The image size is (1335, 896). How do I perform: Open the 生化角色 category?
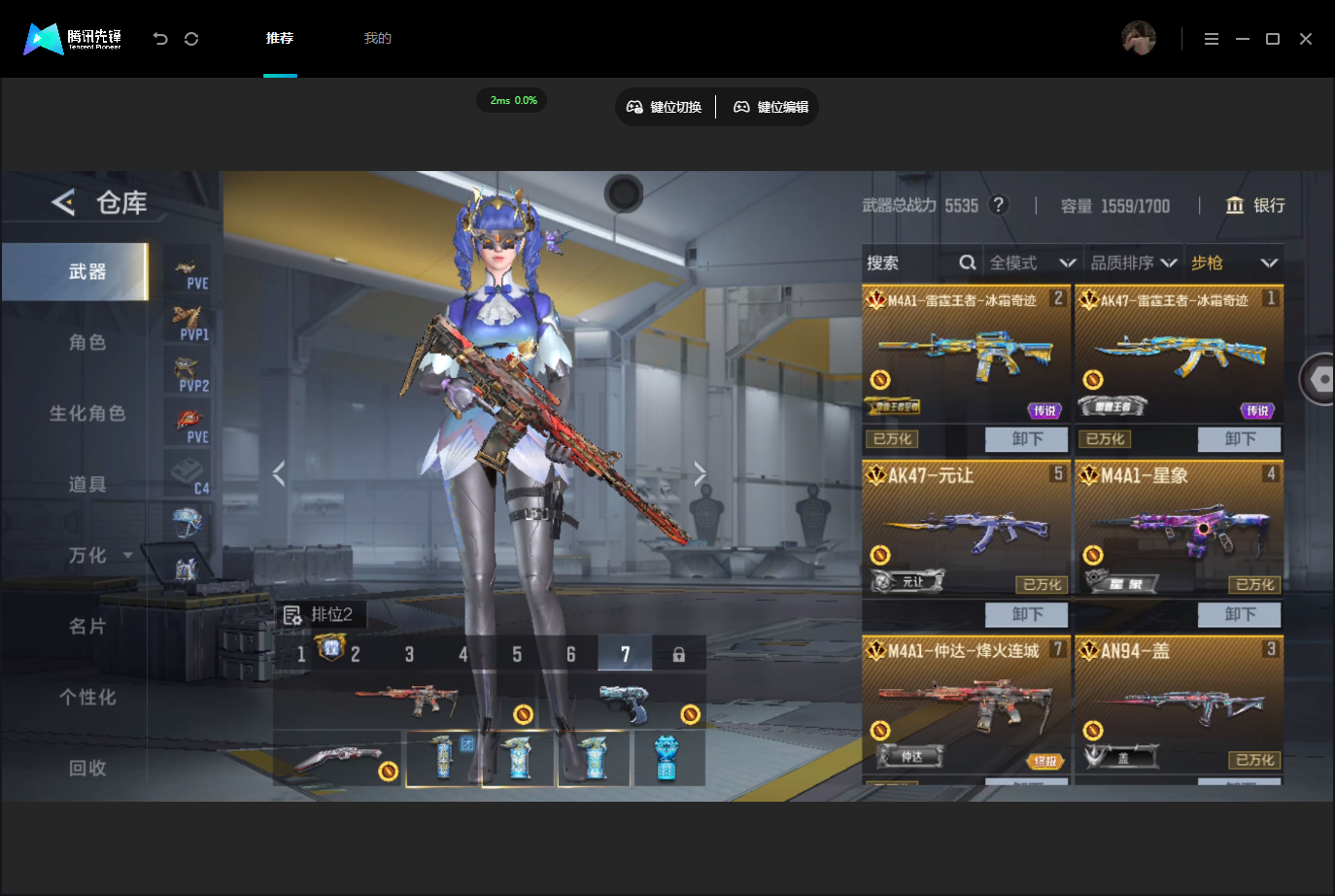pyautogui.click(x=87, y=413)
